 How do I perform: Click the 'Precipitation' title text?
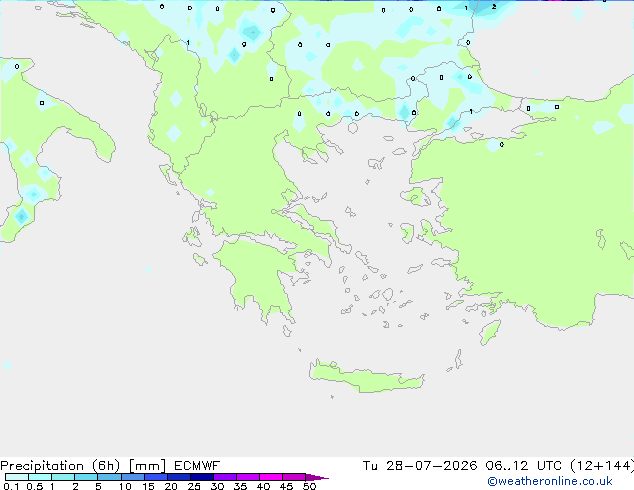click(42, 466)
